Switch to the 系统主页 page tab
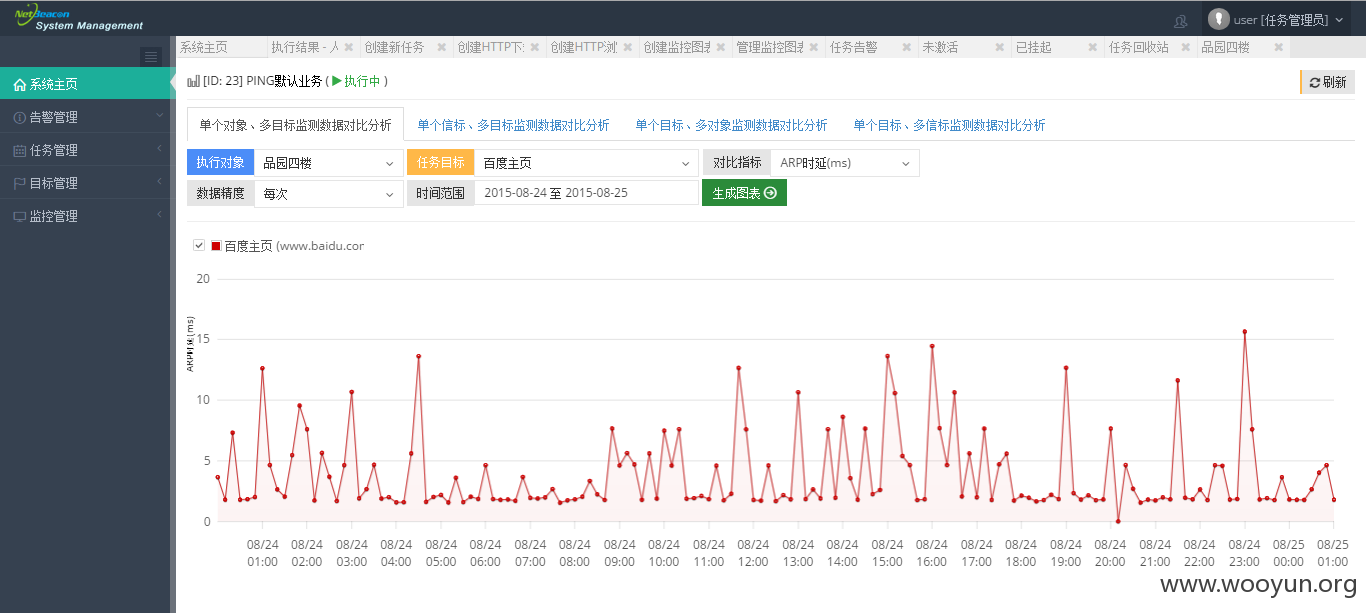1366x613 pixels. (x=203, y=47)
